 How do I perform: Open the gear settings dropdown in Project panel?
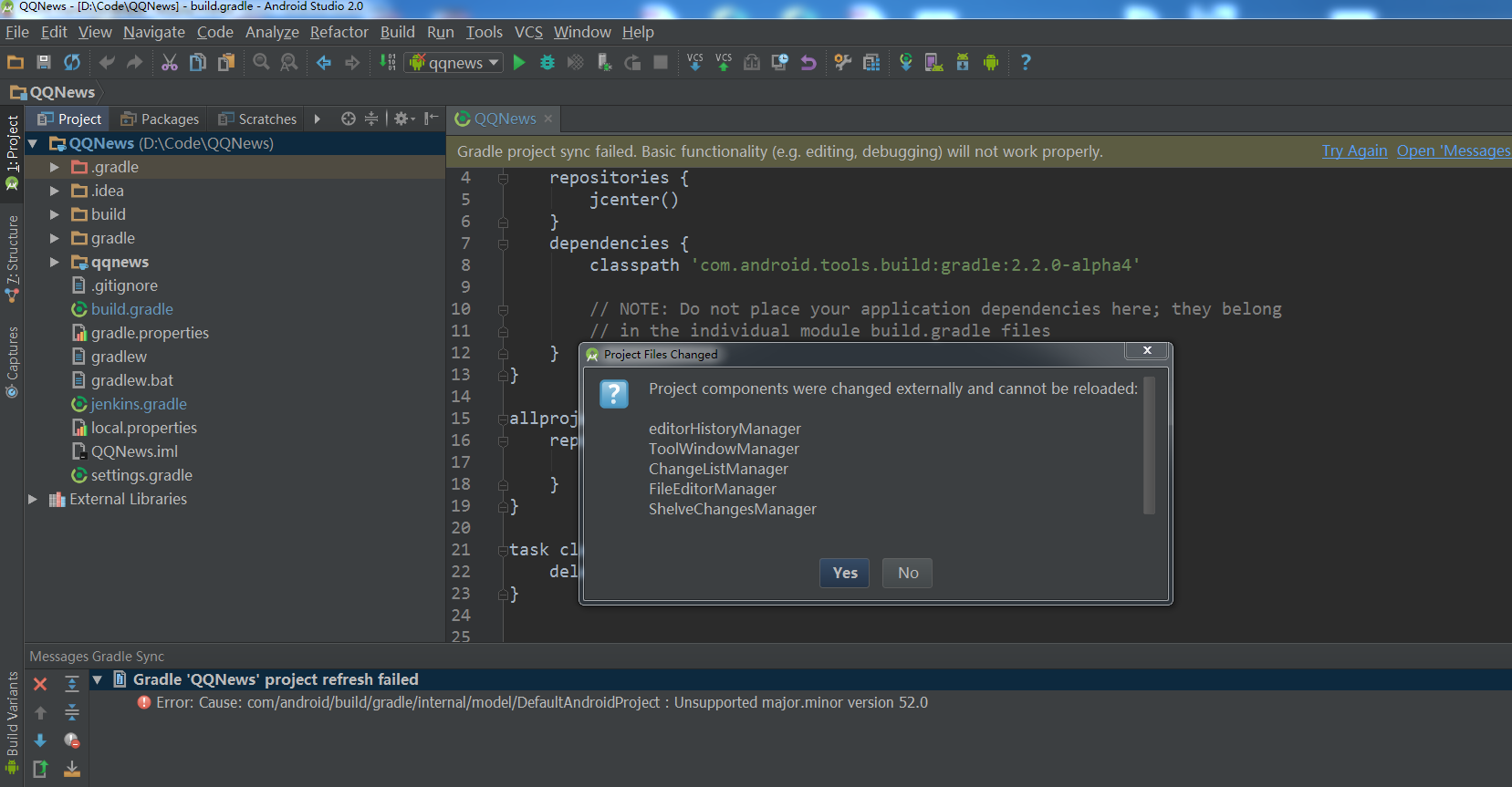[404, 119]
